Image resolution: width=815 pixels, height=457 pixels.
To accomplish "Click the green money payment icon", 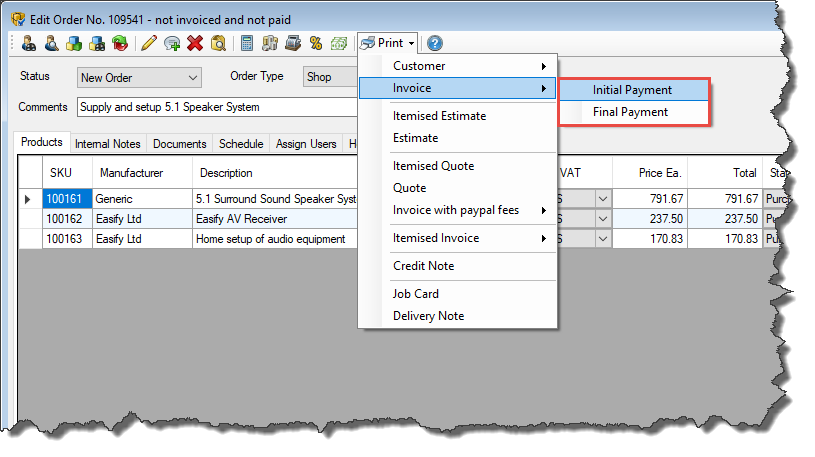I will 339,43.
